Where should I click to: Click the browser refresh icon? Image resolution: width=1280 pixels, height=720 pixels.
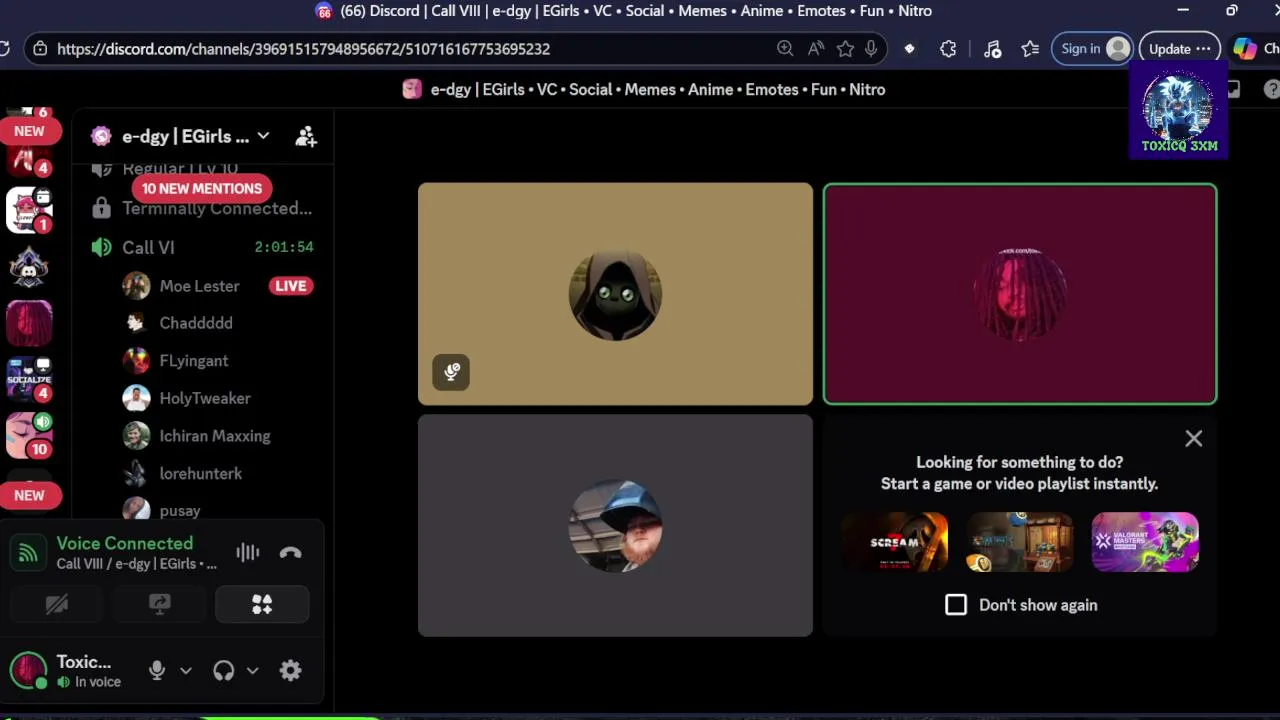[4, 49]
